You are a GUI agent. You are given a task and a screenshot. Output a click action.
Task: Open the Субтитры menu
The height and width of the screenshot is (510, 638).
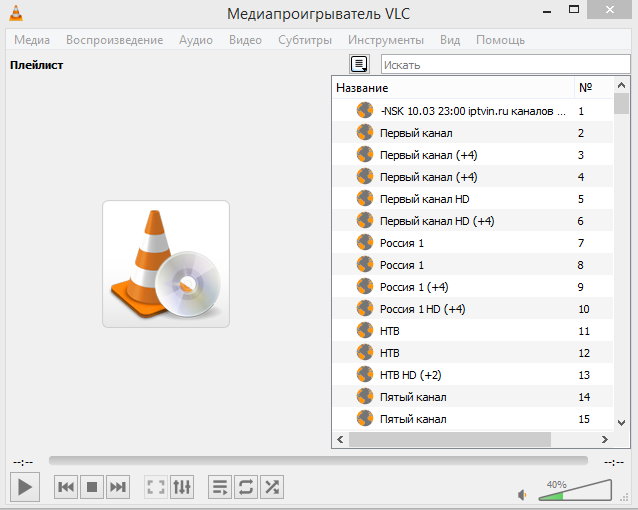305,40
